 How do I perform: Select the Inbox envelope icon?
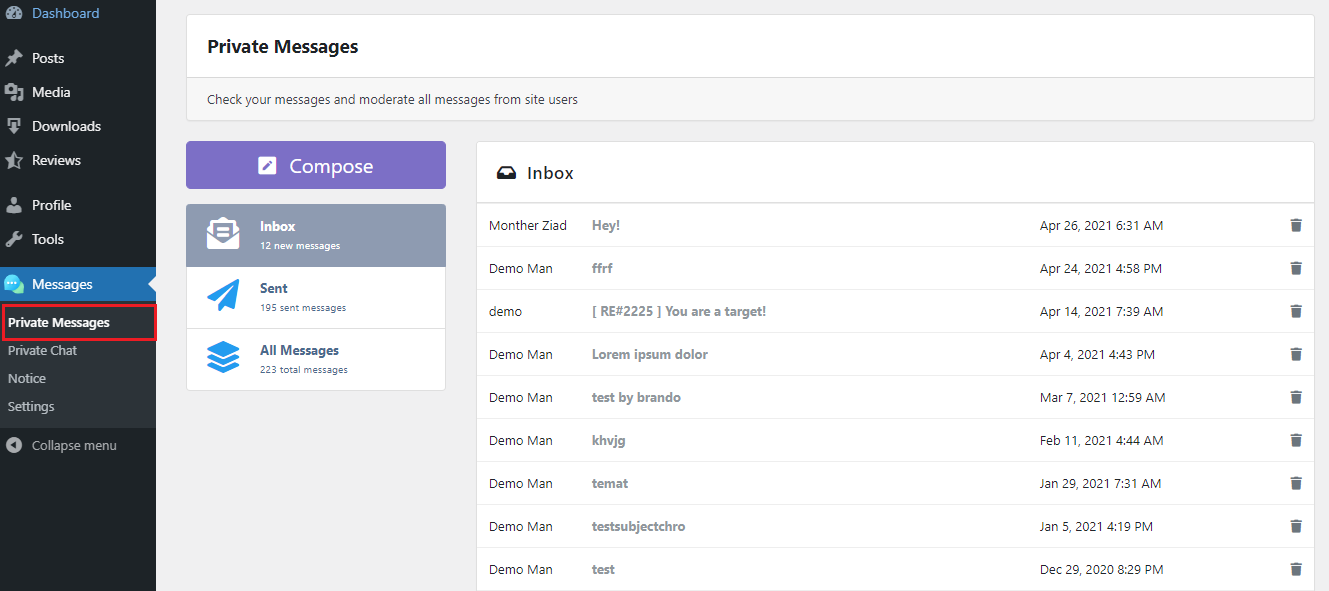[225, 233]
